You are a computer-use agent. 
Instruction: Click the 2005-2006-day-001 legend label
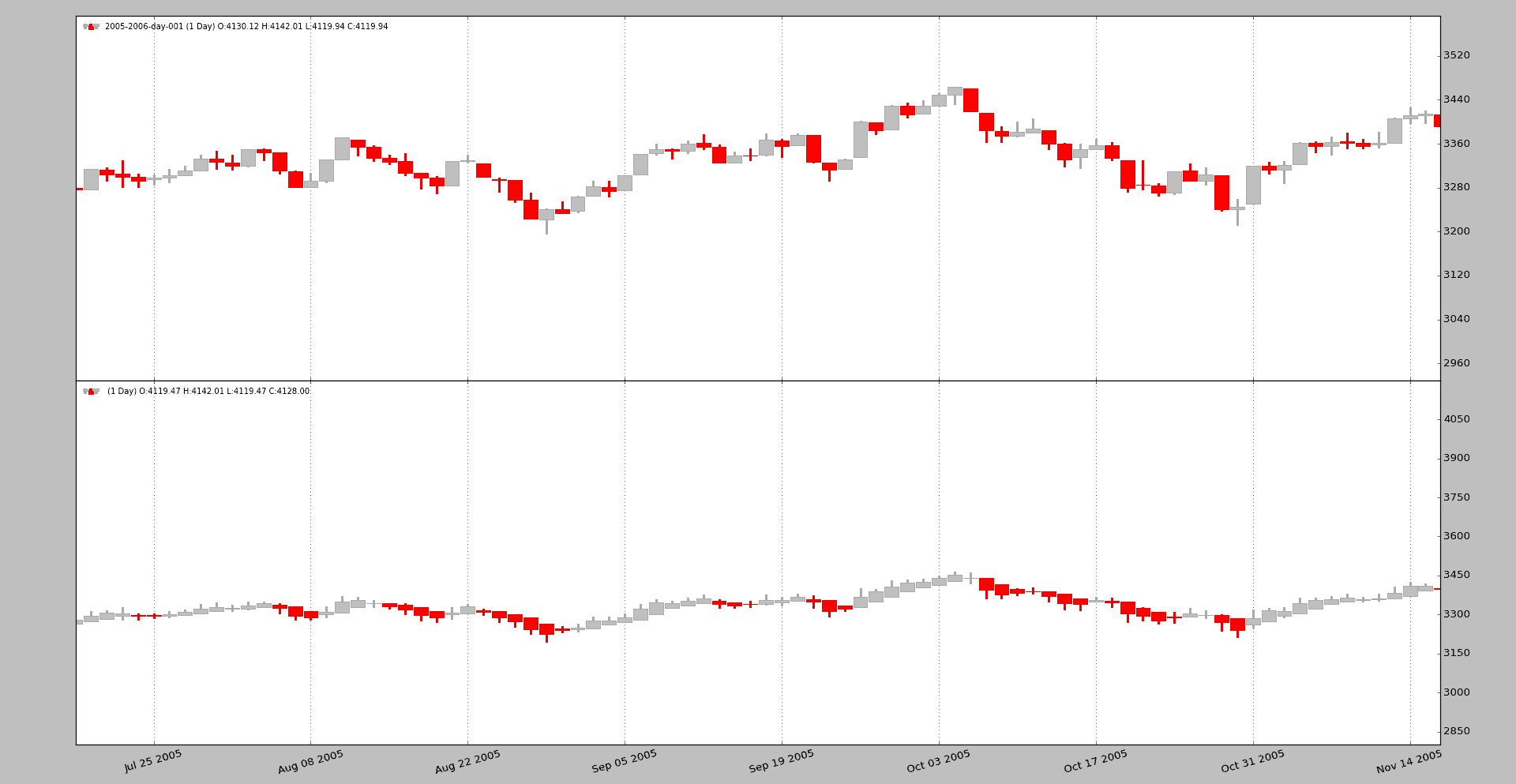[246, 27]
